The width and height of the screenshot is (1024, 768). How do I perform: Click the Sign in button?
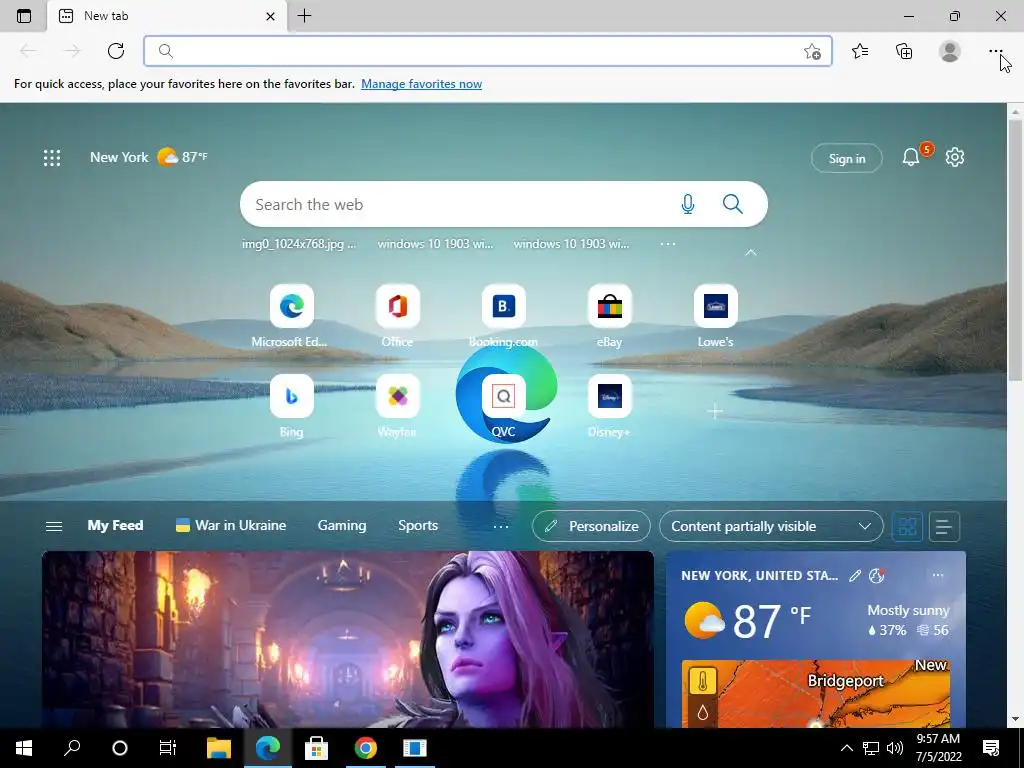tap(846, 158)
